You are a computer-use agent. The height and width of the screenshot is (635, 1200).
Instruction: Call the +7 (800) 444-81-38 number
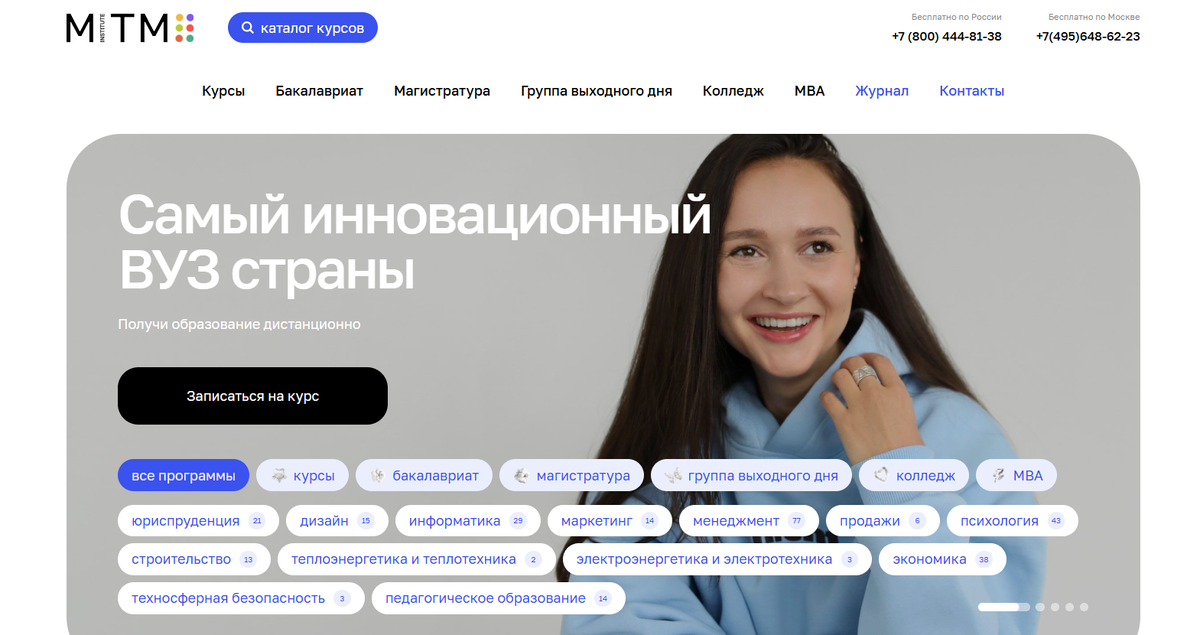coord(947,37)
